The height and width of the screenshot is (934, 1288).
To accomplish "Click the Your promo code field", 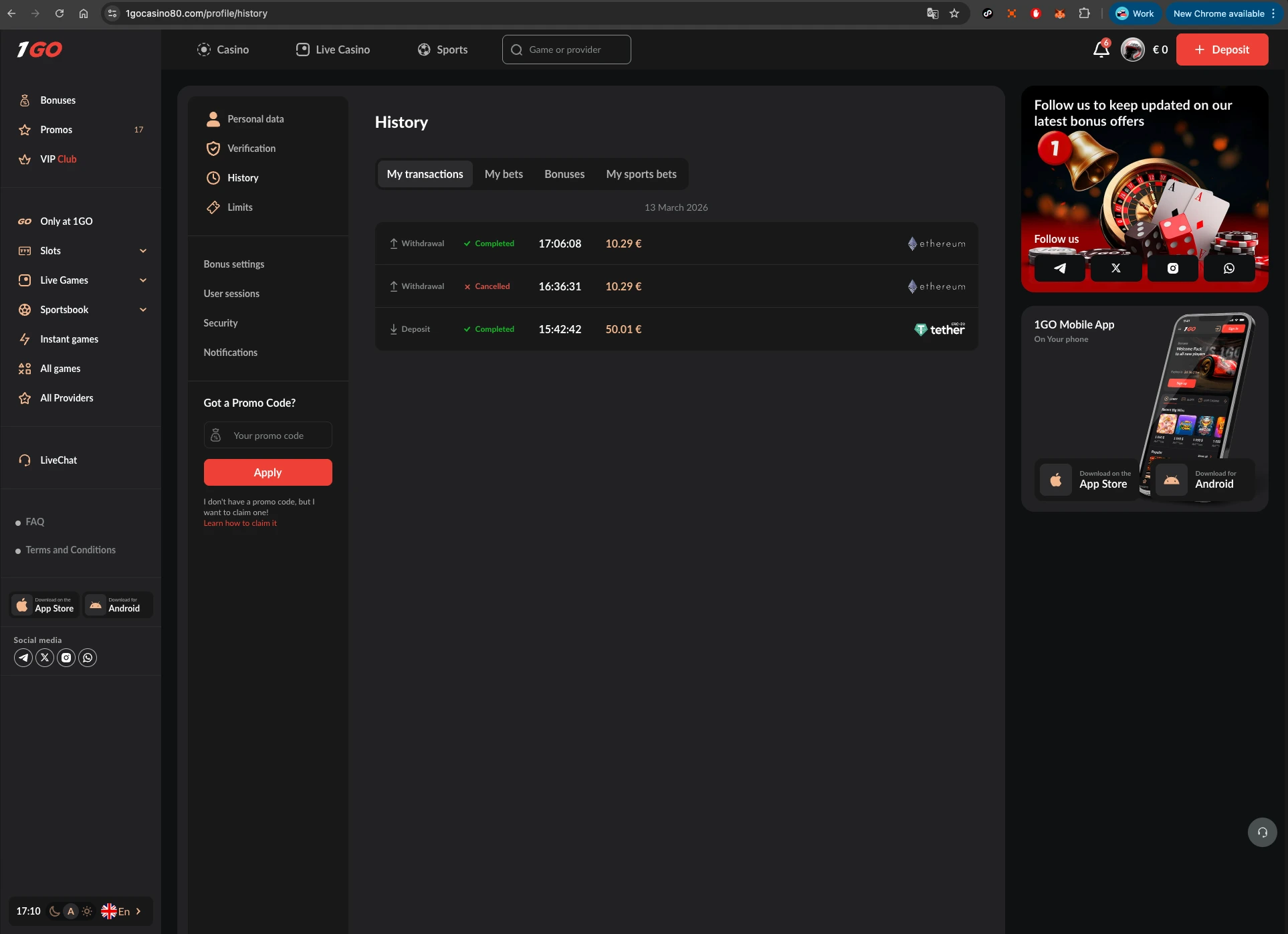I will tap(267, 435).
